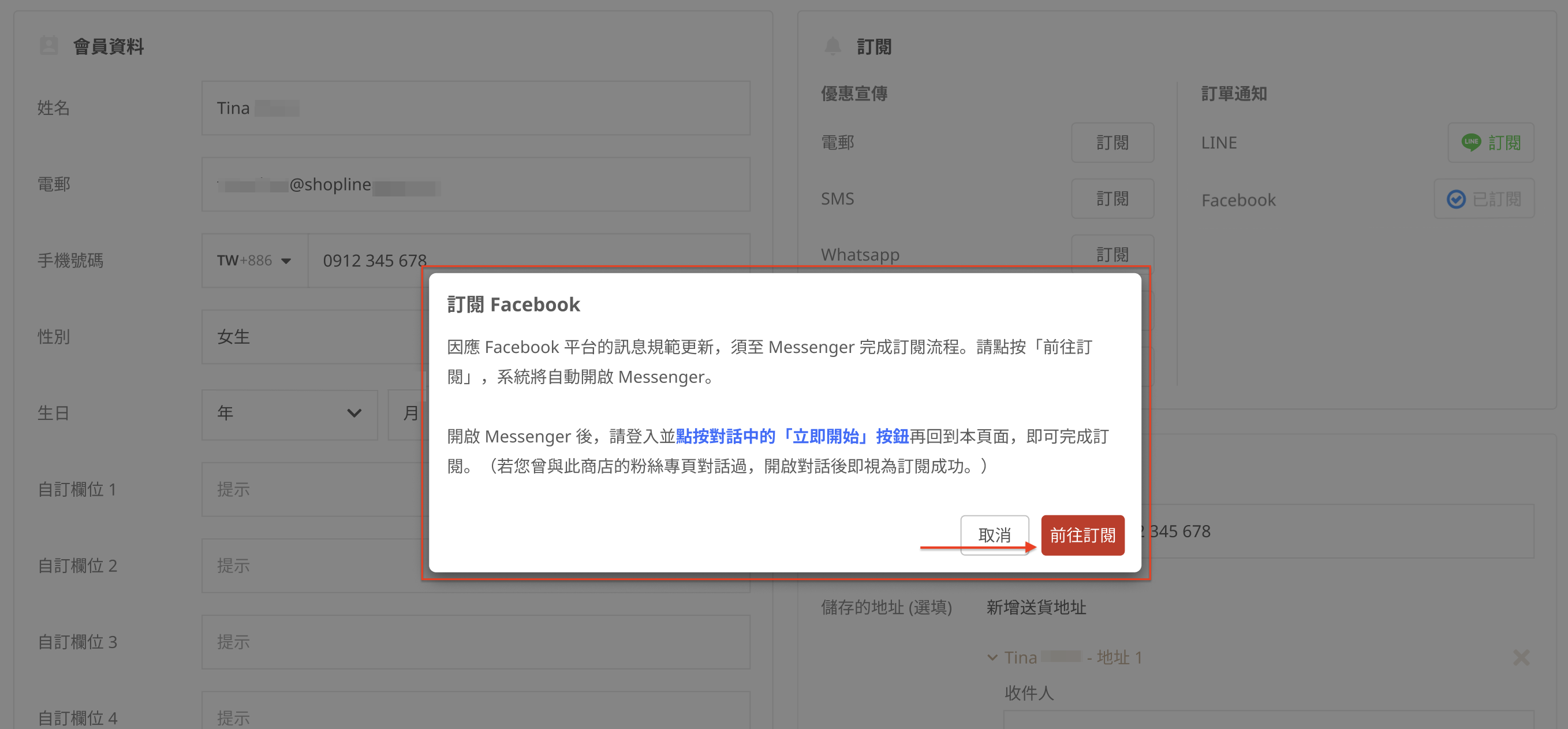This screenshot has width=1568, height=729.
Task: Click the 訂閱 bell icon
Action: tap(832, 46)
